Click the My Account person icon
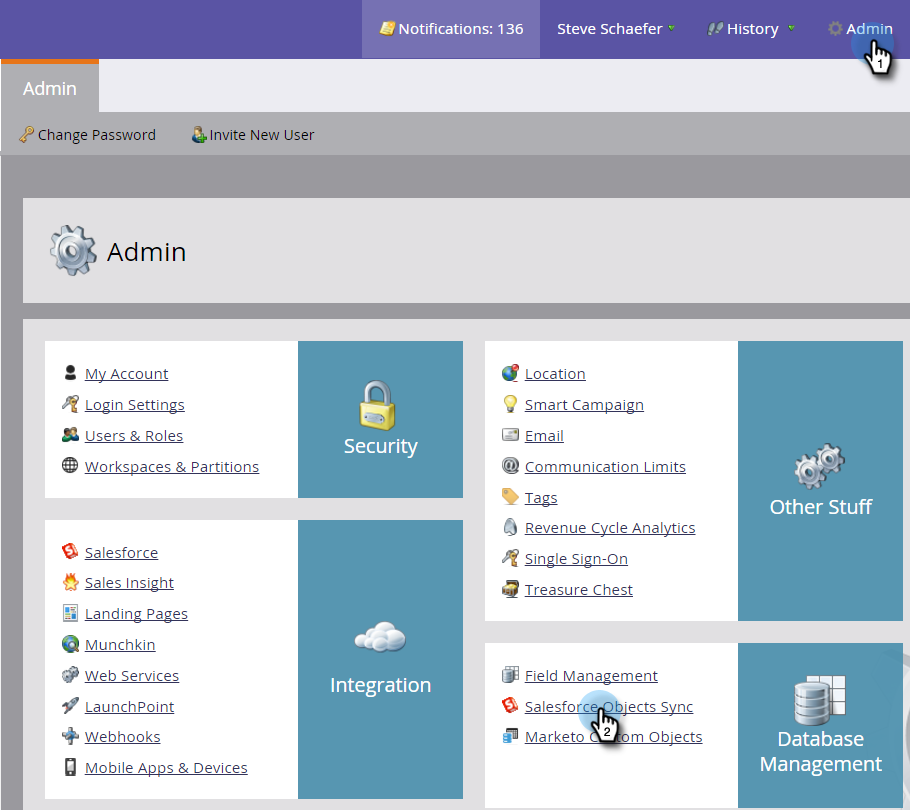This screenshot has height=810, width=910. point(70,373)
